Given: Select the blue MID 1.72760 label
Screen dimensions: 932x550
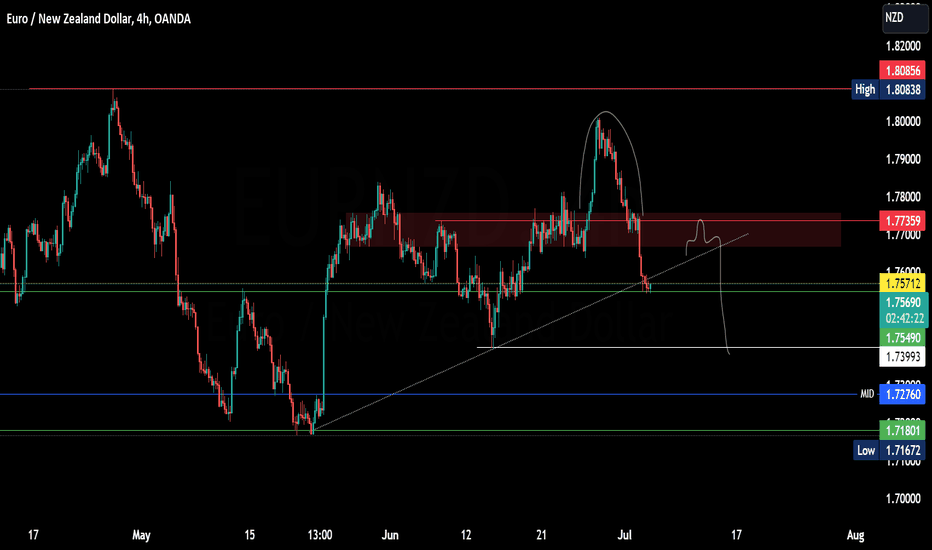Looking at the screenshot, I should [902, 394].
